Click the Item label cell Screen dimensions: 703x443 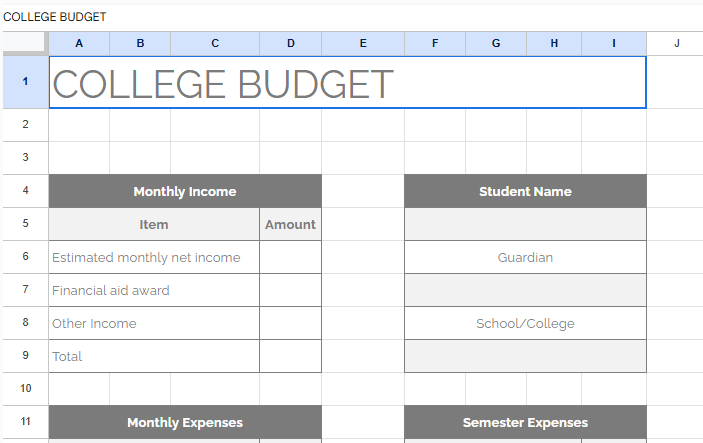[x=154, y=224]
